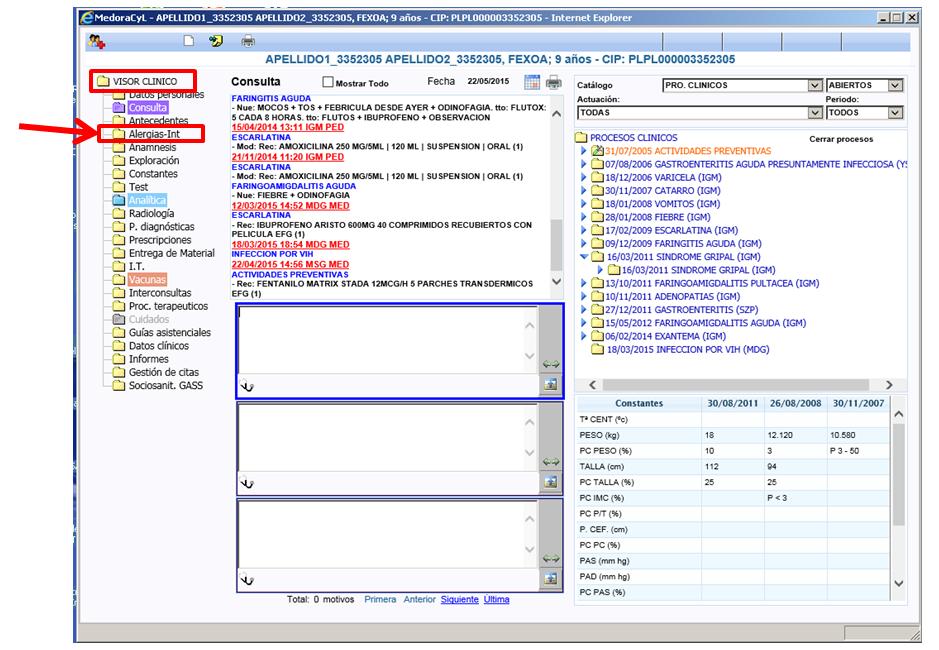
Task: Click the Siguiente pagination link
Action: point(459,600)
